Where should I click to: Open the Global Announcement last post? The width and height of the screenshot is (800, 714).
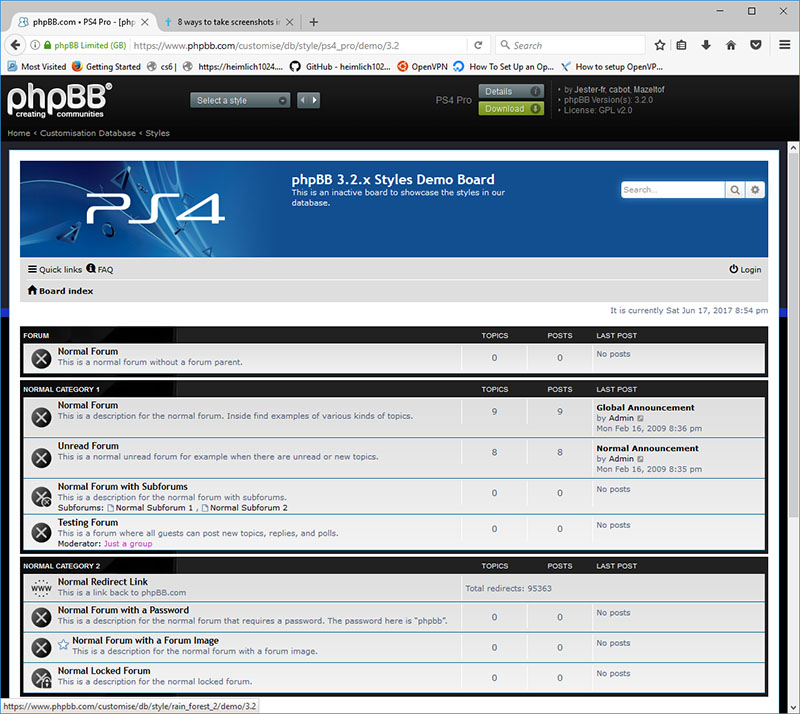point(645,407)
